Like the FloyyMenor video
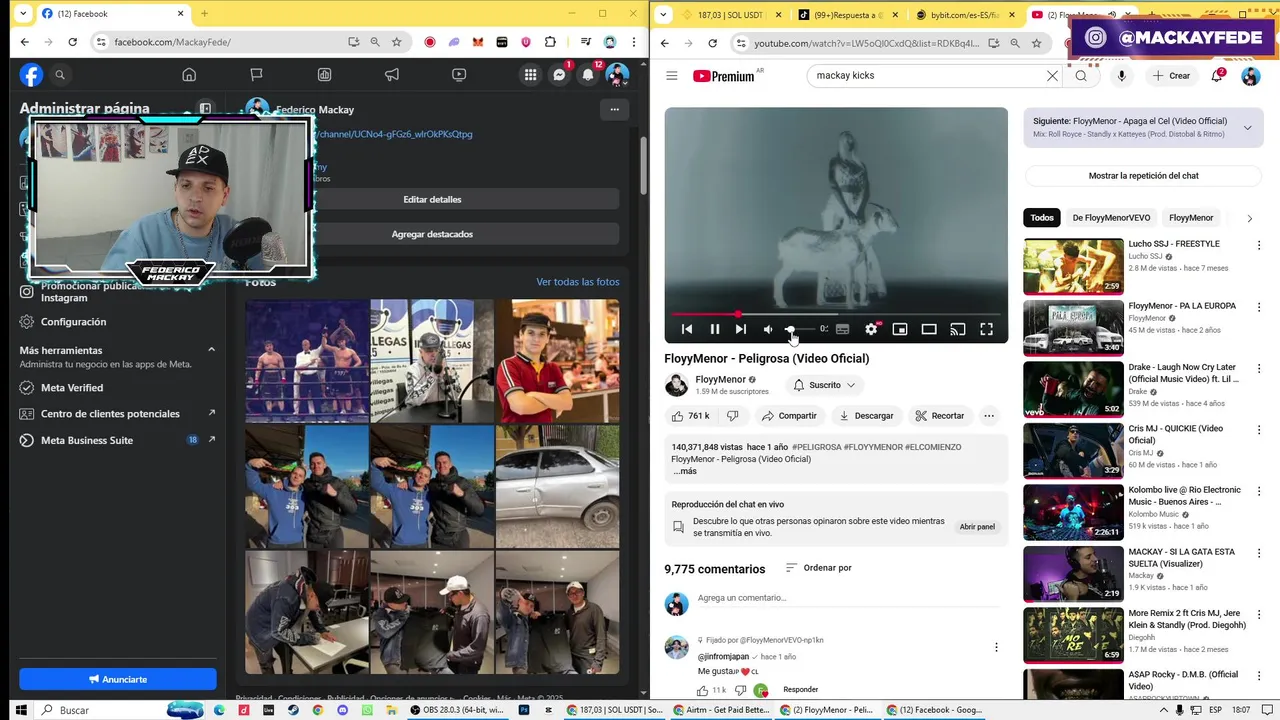 pyautogui.click(x=691, y=416)
